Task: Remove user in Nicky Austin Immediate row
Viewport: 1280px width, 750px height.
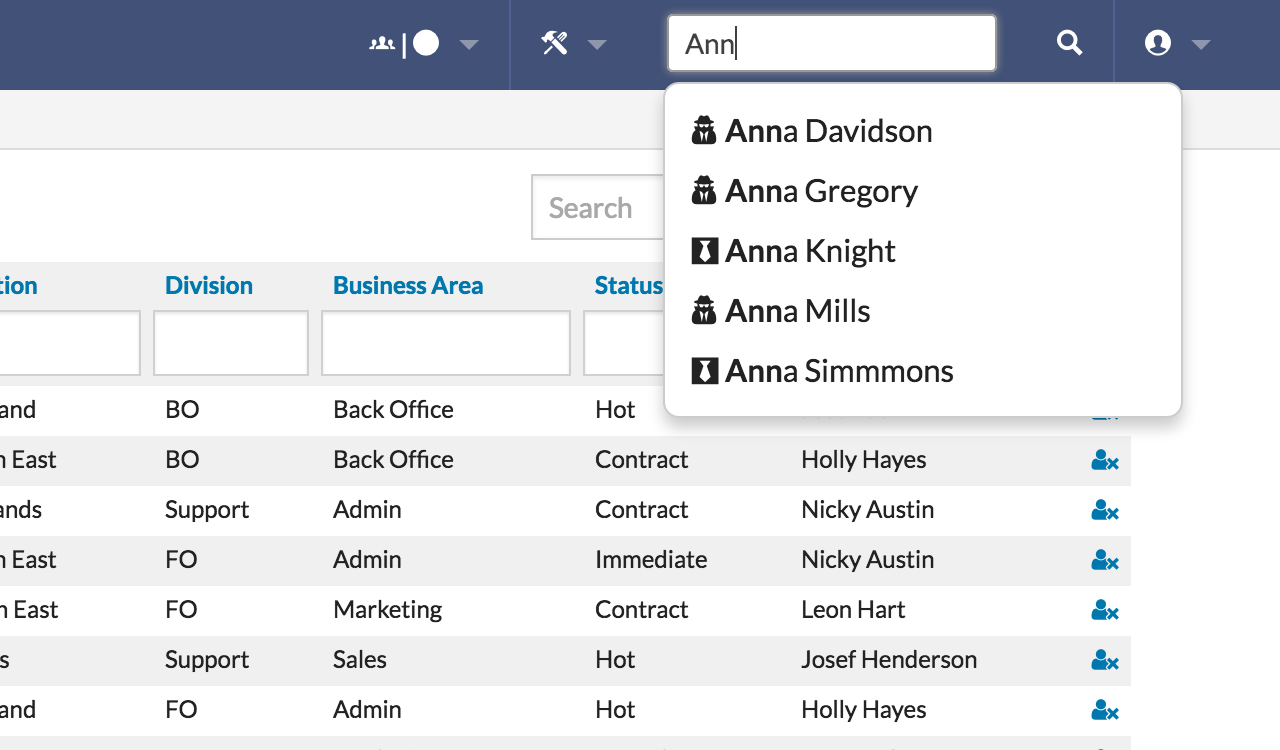Action: click(x=1104, y=560)
